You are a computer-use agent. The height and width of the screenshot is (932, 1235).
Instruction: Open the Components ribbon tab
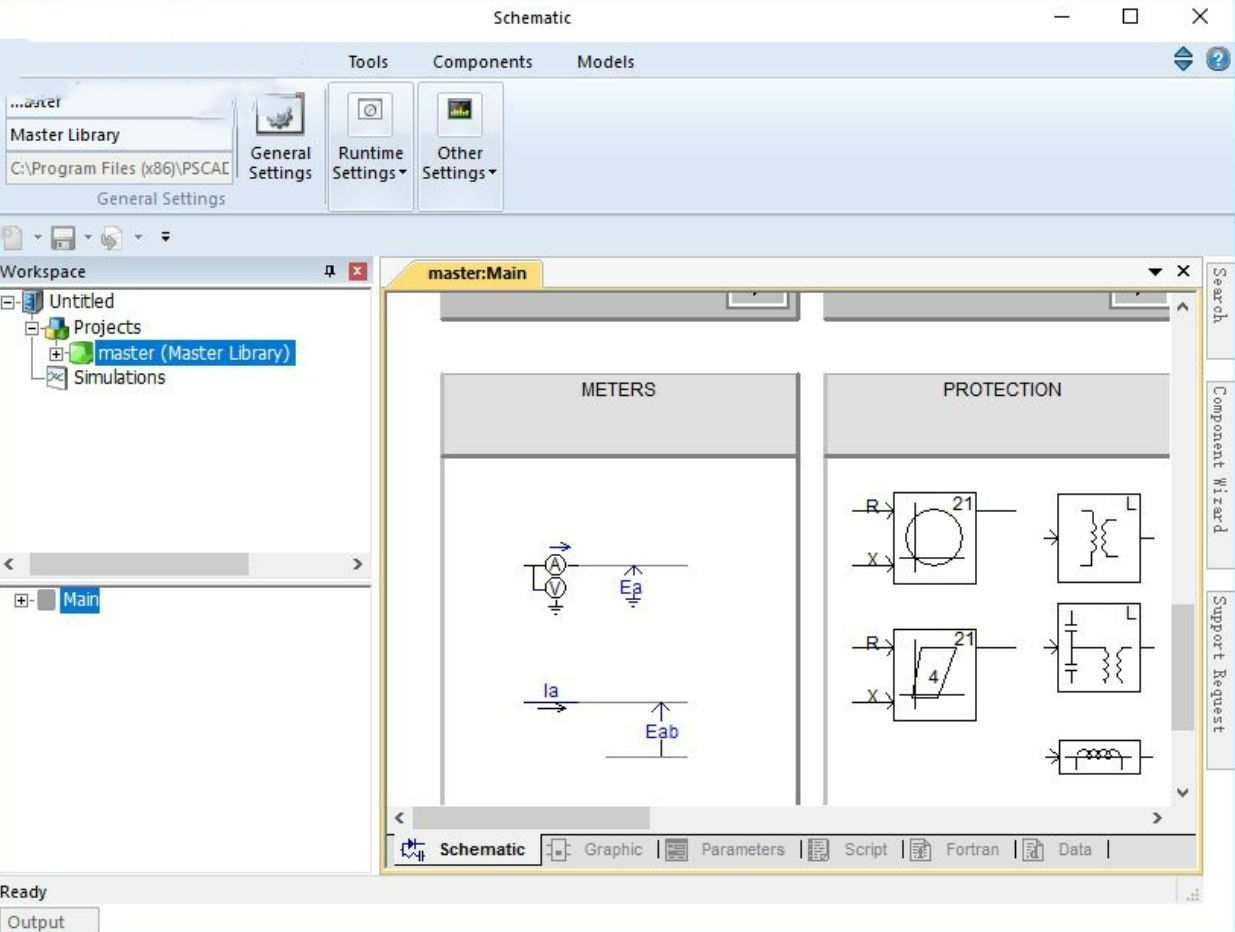[483, 62]
